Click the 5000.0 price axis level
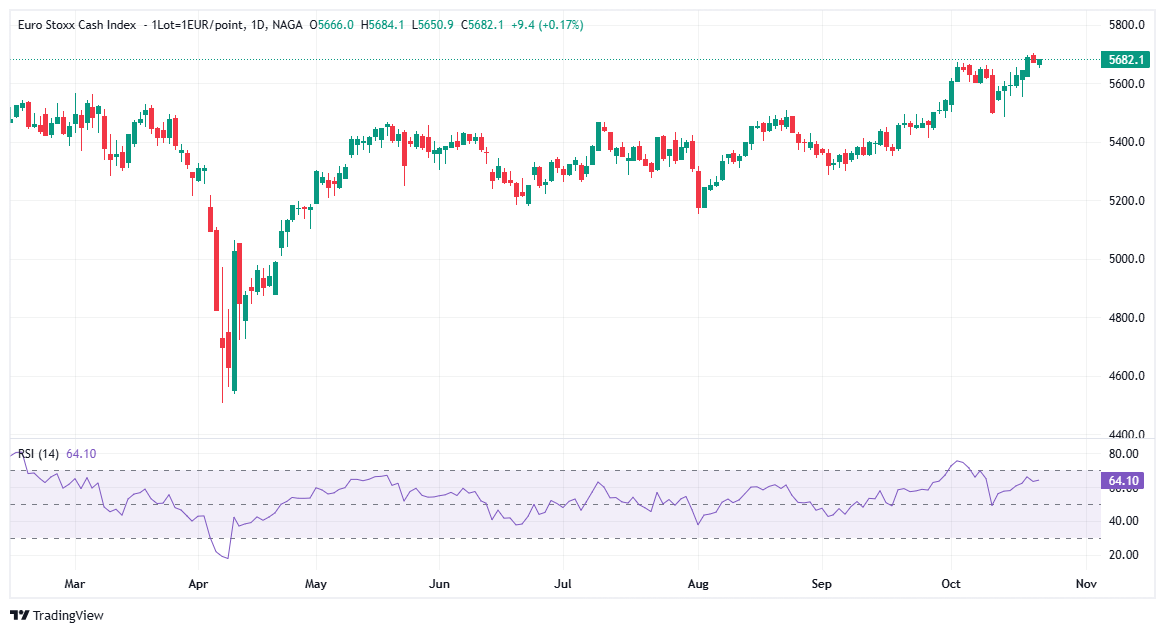The height and width of the screenshot is (633, 1165). pyautogui.click(x=1126, y=259)
